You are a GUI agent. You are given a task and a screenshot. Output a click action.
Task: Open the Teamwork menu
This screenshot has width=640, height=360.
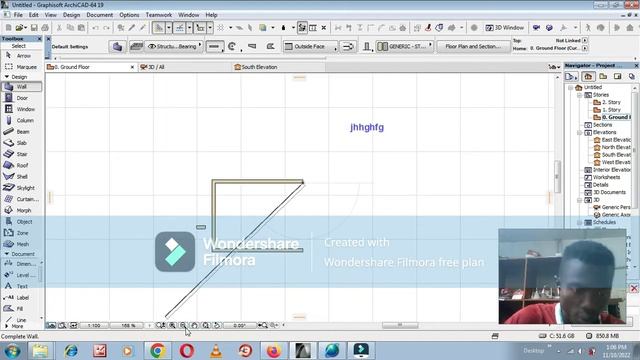coord(159,15)
